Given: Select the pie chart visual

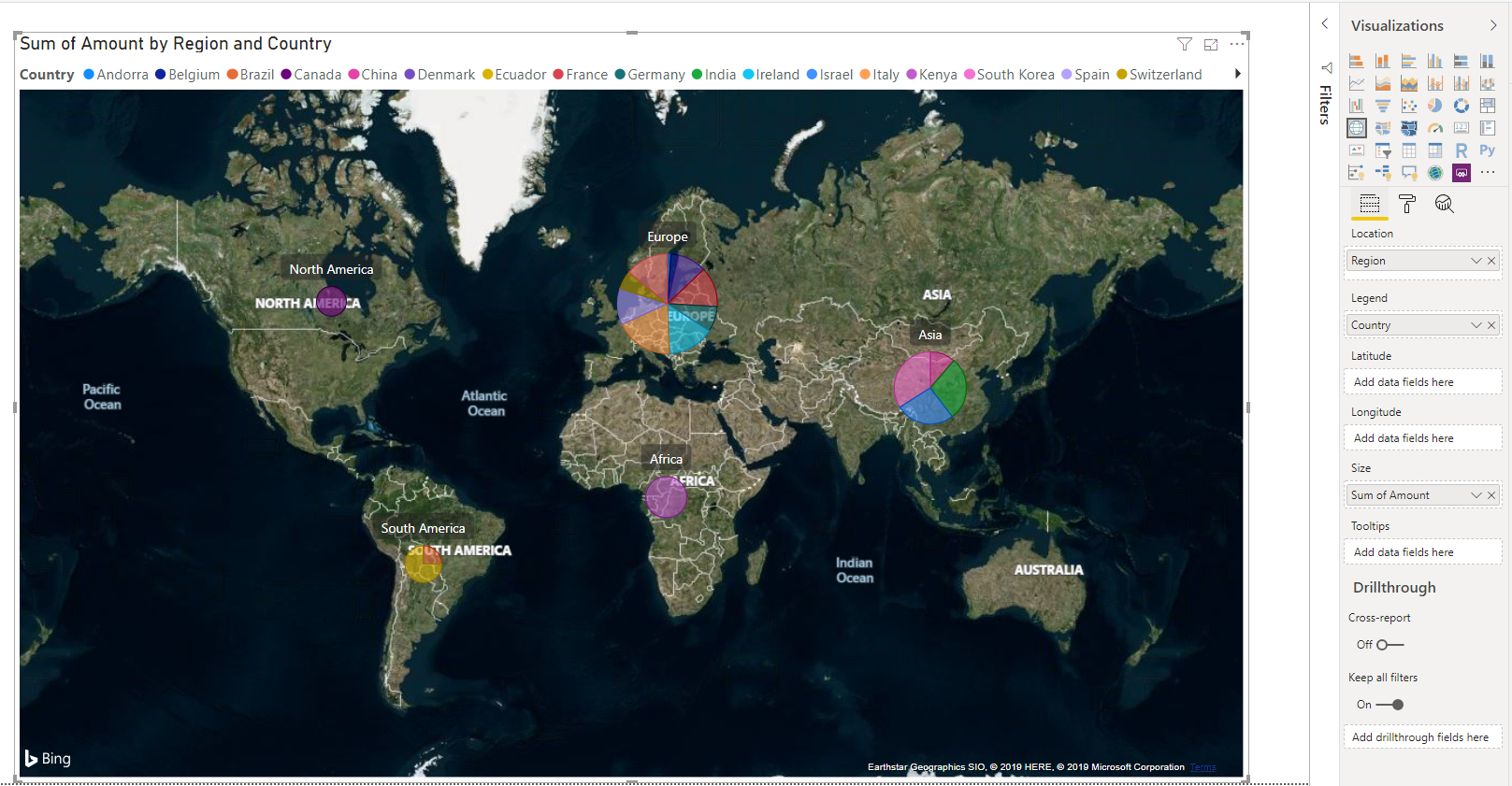Looking at the screenshot, I should pos(1435,106).
